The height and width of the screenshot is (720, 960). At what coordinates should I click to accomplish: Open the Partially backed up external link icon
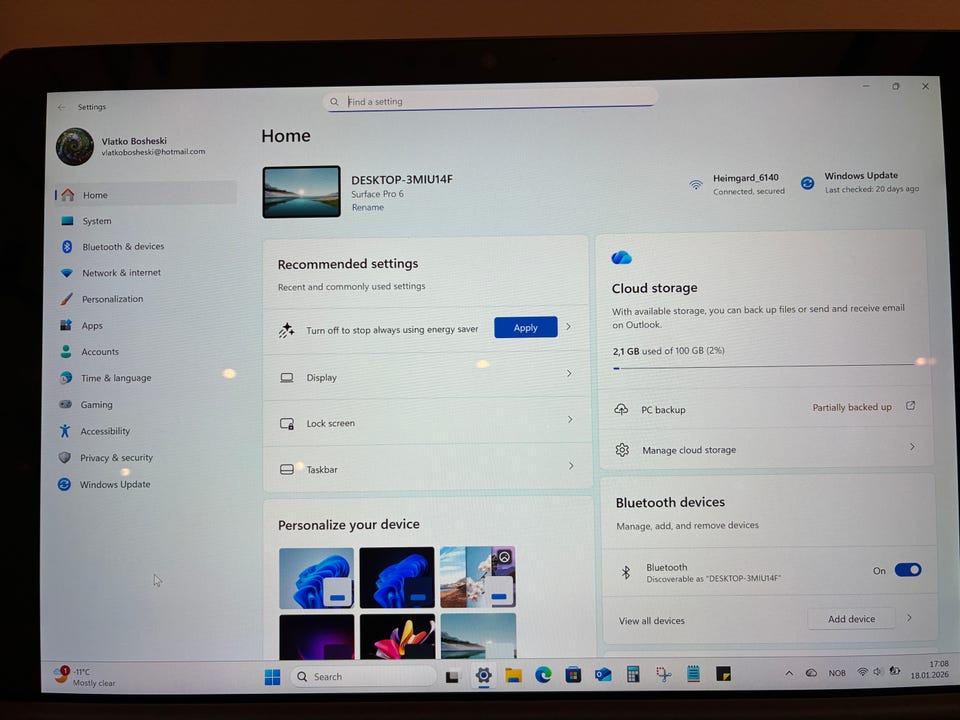910,405
